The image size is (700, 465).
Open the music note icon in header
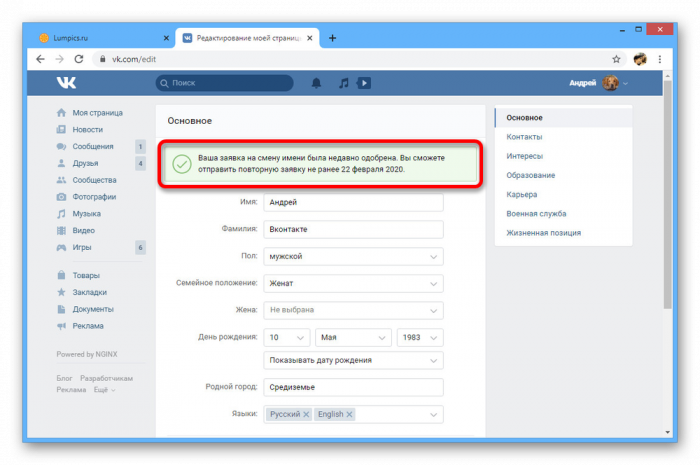pyautogui.click(x=343, y=83)
